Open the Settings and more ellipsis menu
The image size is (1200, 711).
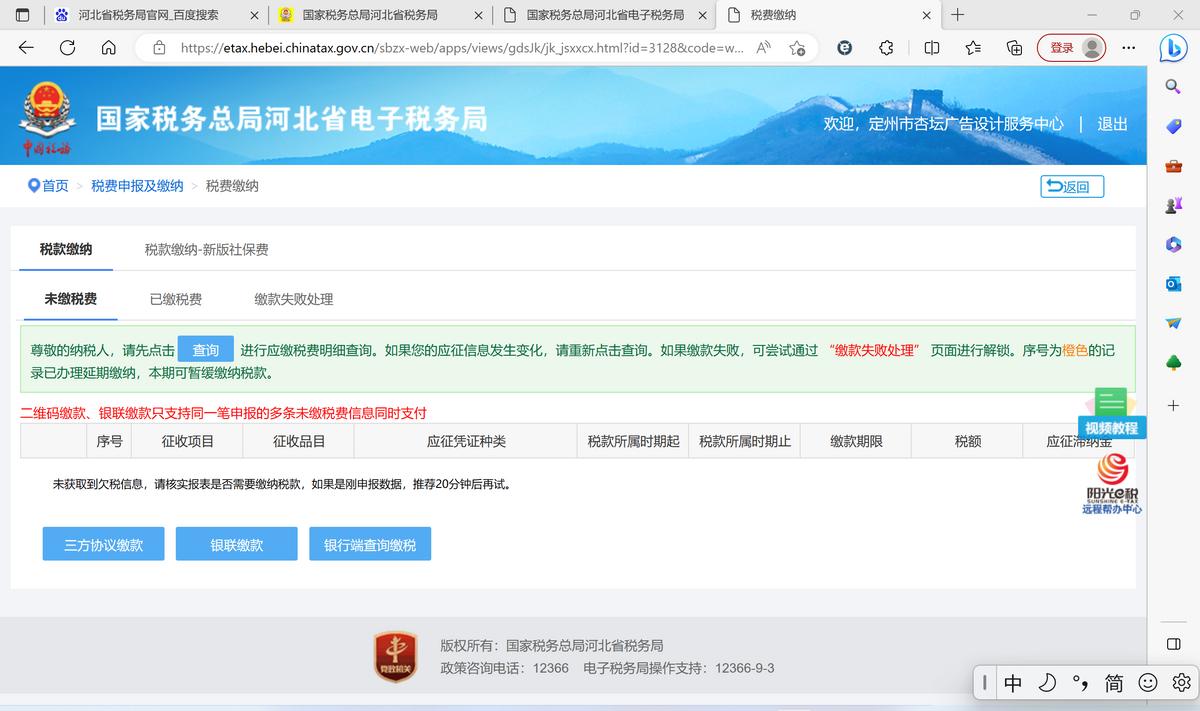click(1129, 47)
